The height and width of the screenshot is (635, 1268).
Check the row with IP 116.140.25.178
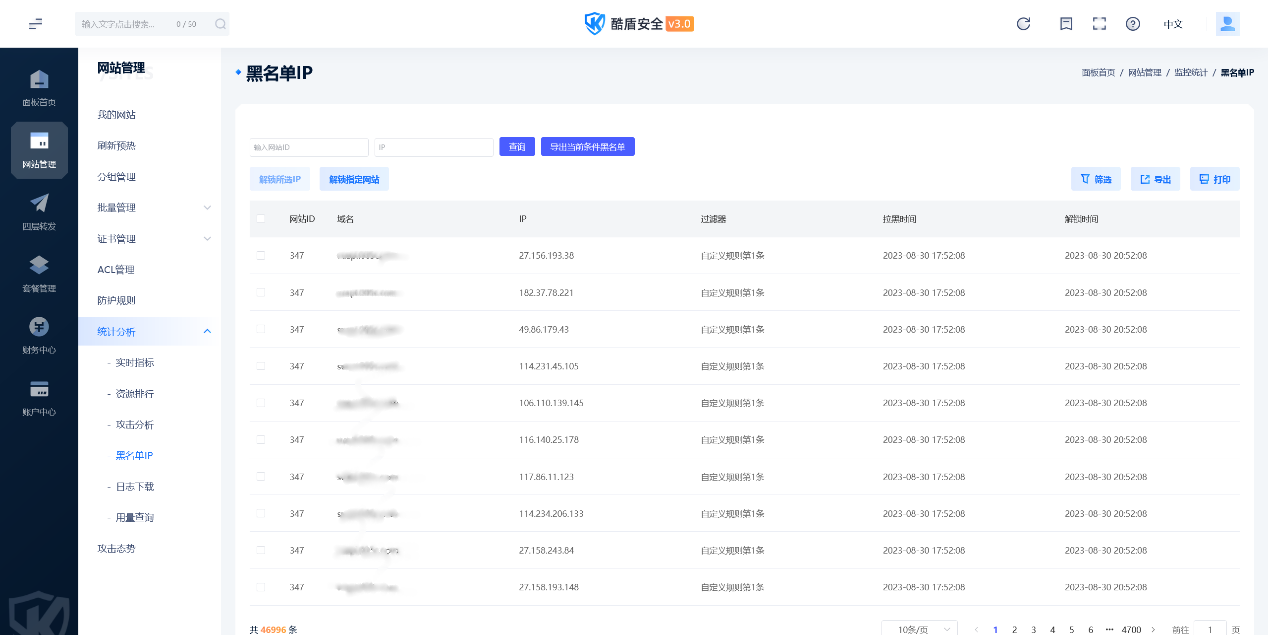261,439
